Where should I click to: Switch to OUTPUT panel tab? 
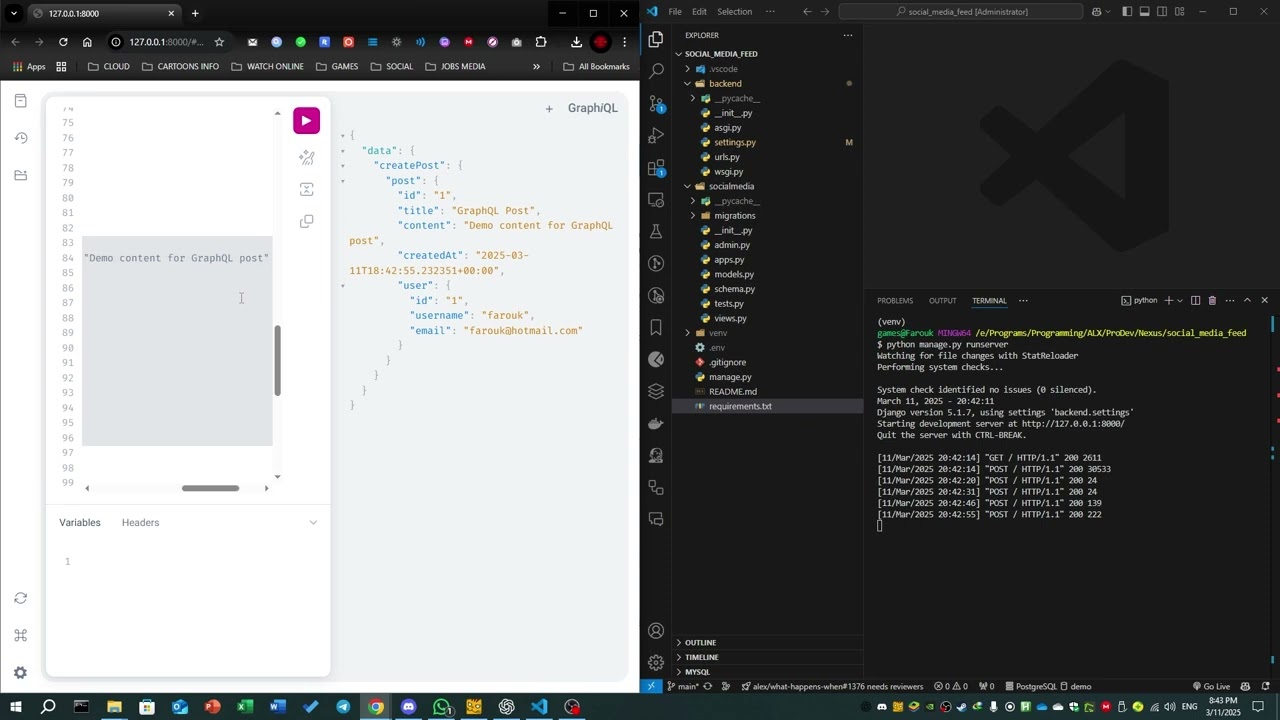point(943,300)
